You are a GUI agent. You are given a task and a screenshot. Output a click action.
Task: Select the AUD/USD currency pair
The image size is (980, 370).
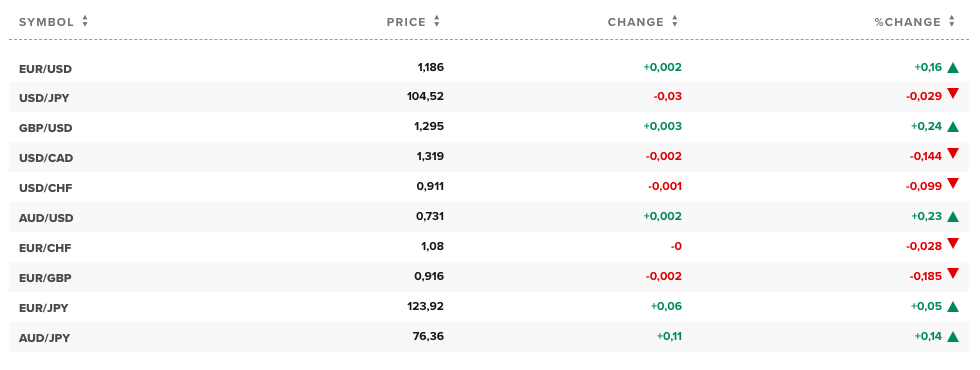(x=46, y=218)
